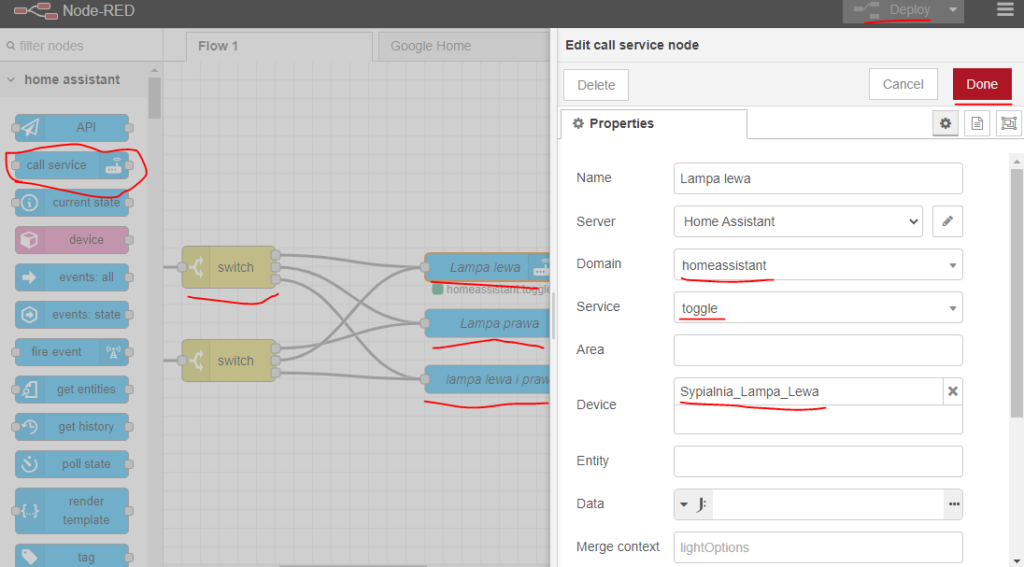Screen dimensions: 1024x567
Task: Switch to the Google Home tab
Action: pos(430,46)
